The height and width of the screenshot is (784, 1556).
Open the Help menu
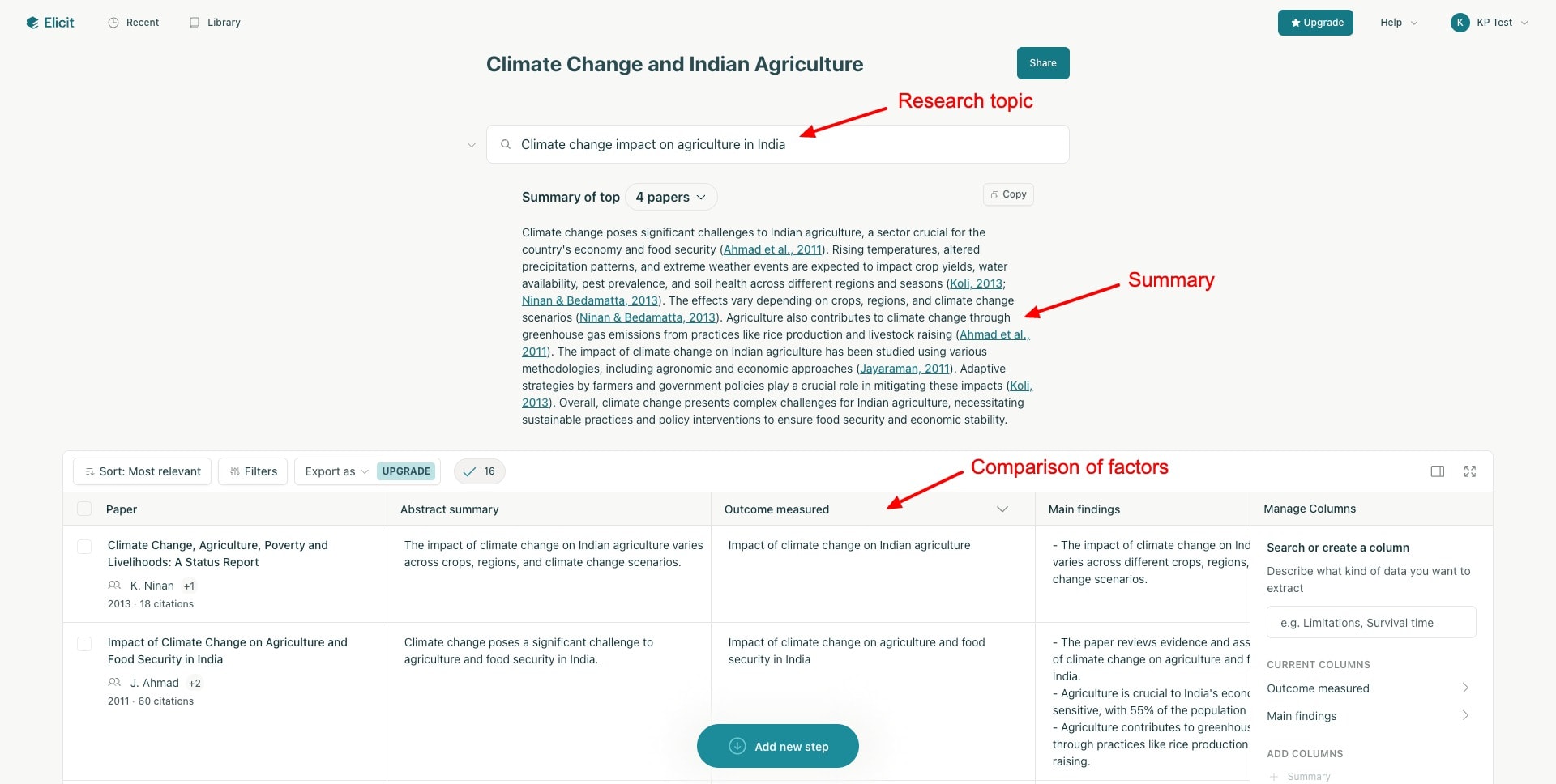click(x=1398, y=23)
